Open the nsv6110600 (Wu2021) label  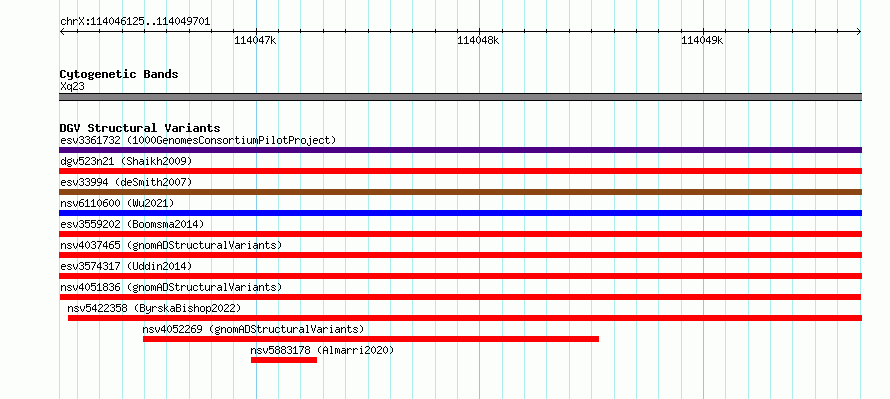click(117, 203)
